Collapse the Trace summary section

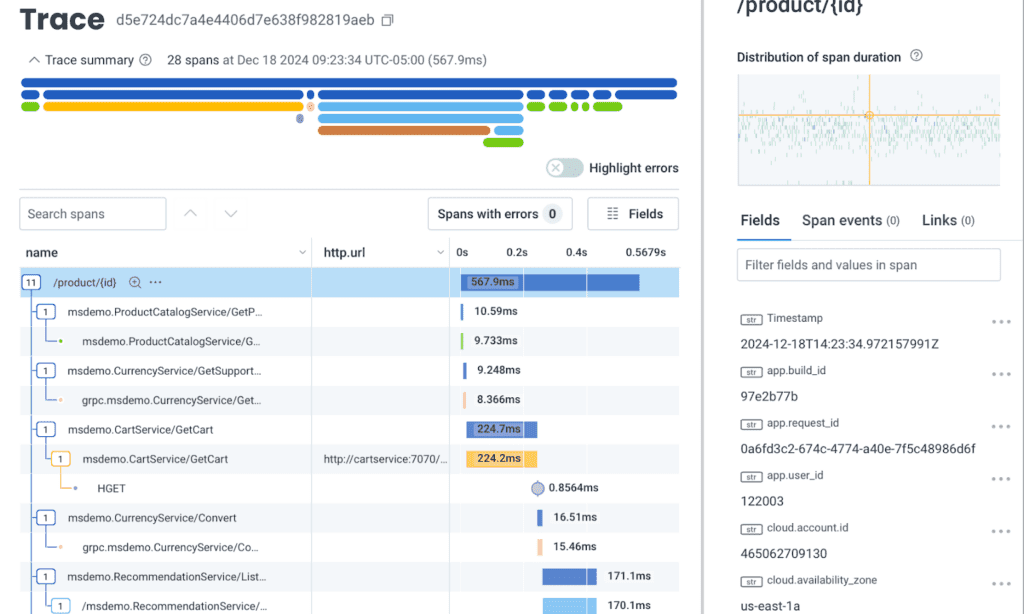tap(35, 60)
